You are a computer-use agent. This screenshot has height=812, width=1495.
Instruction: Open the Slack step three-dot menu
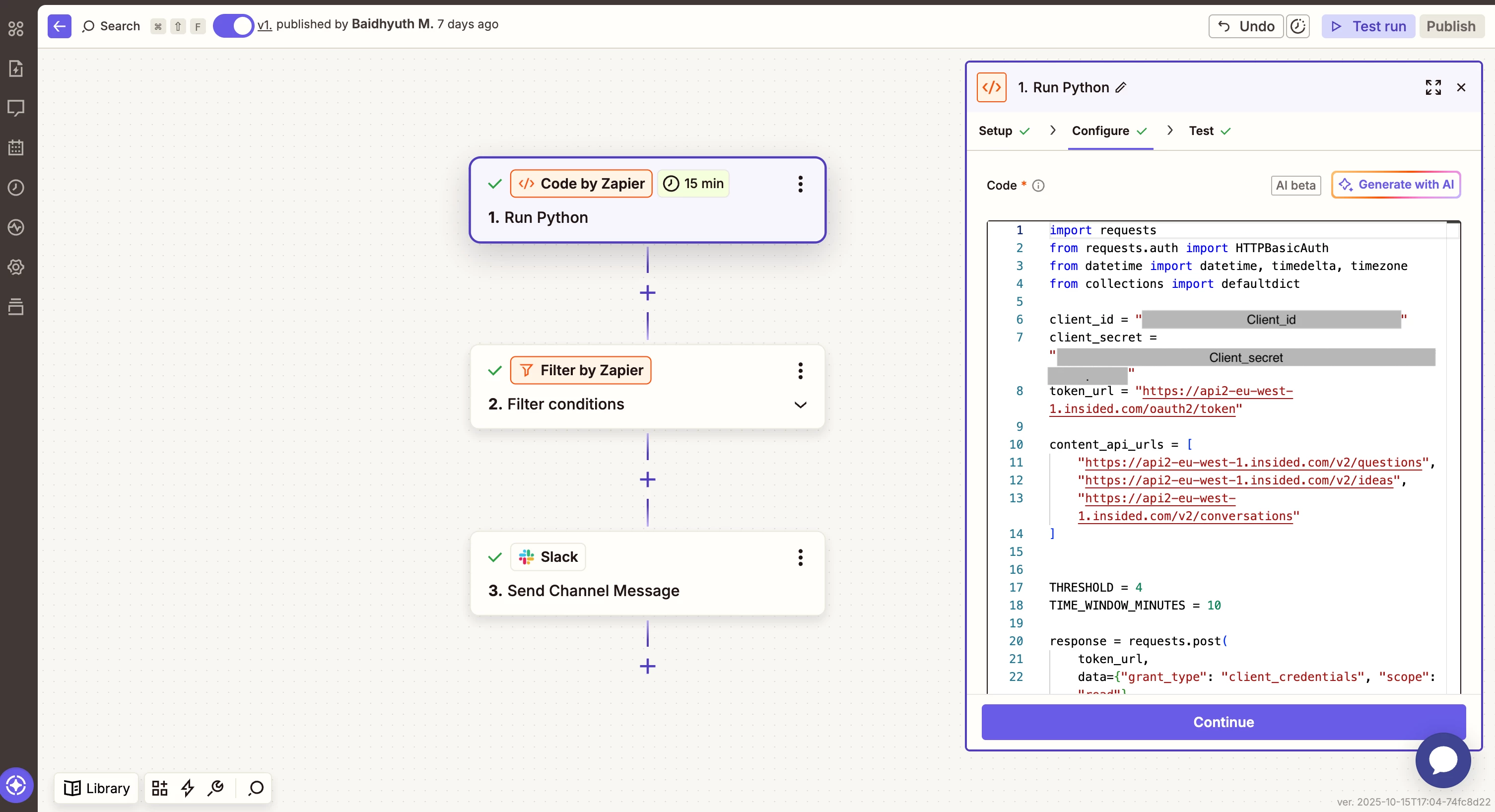tap(800, 557)
